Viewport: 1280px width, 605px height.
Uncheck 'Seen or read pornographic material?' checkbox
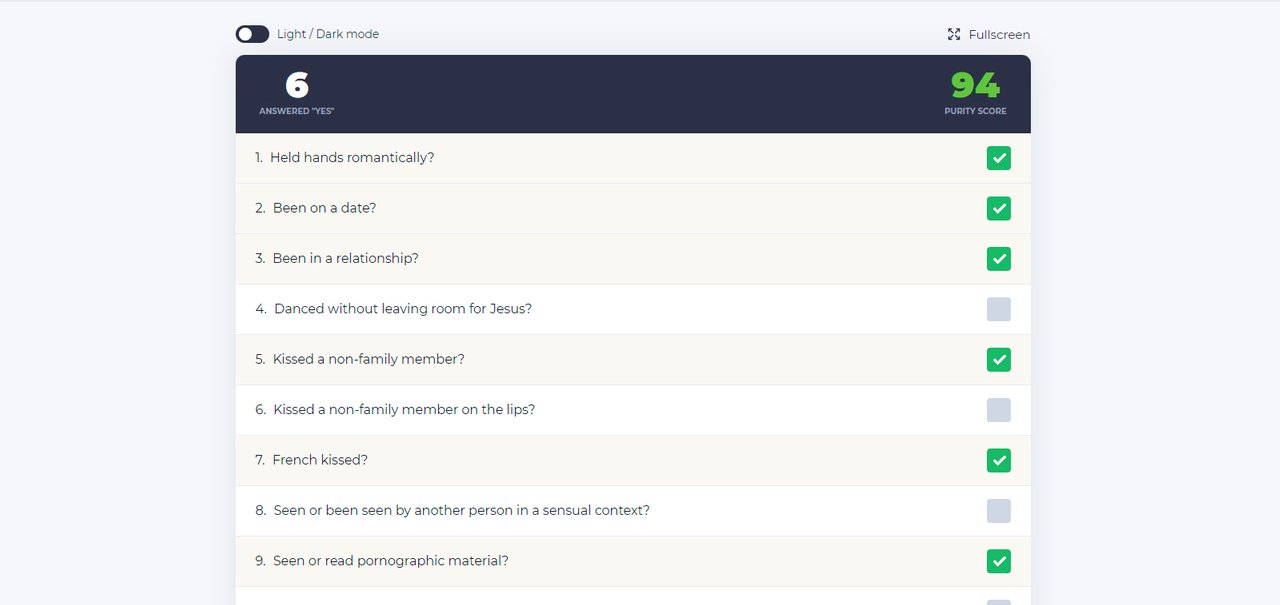coord(998,561)
